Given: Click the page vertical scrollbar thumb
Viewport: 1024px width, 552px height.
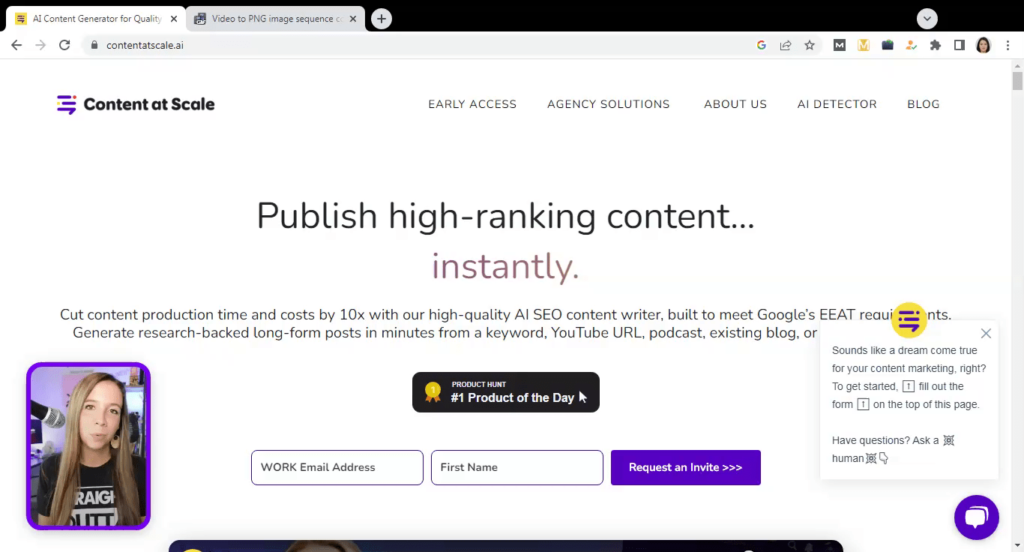Looking at the screenshot, I should pyautogui.click(x=1017, y=81).
